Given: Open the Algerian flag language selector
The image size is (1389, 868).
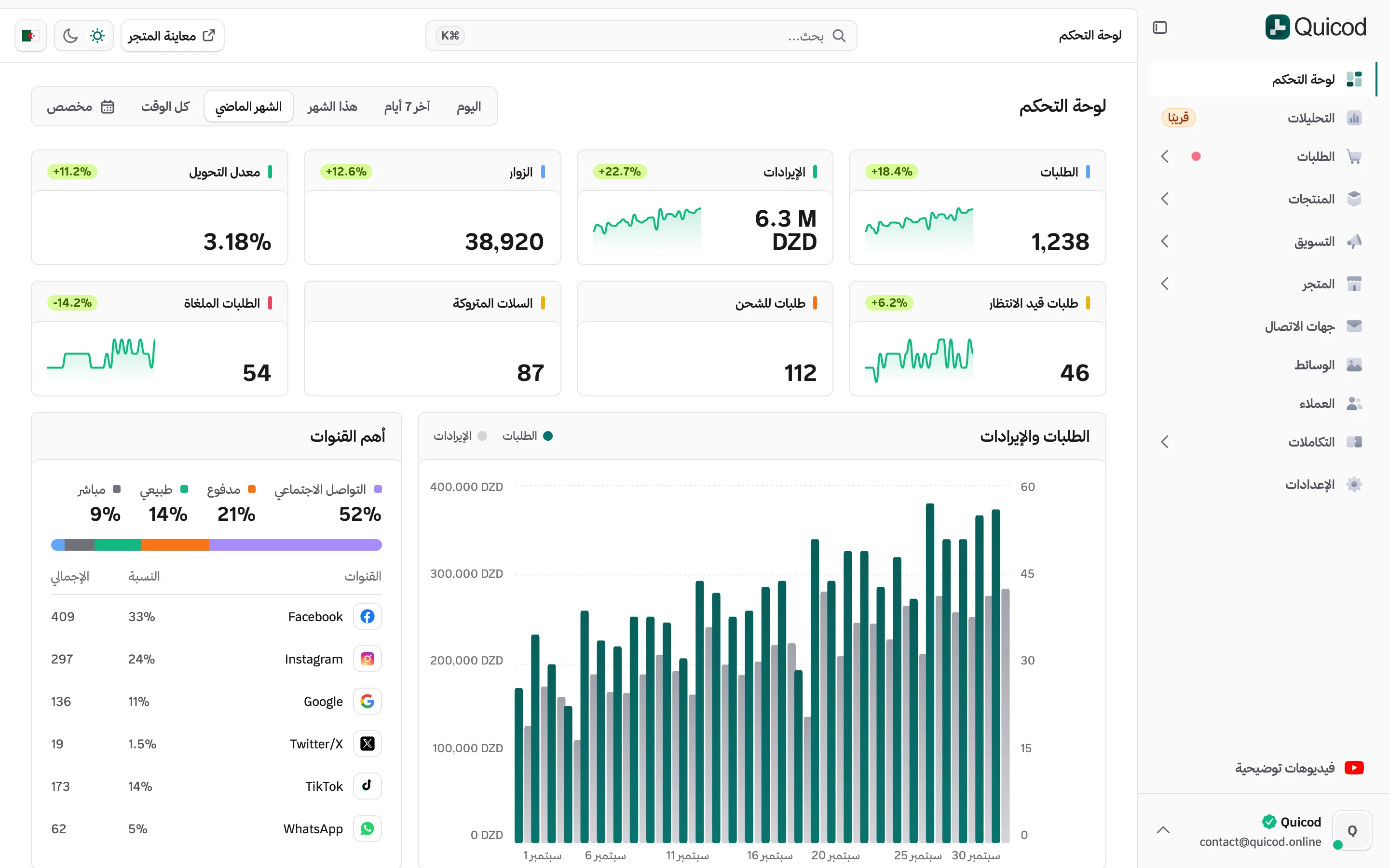Looking at the screenshot, I should pos(30,36).
